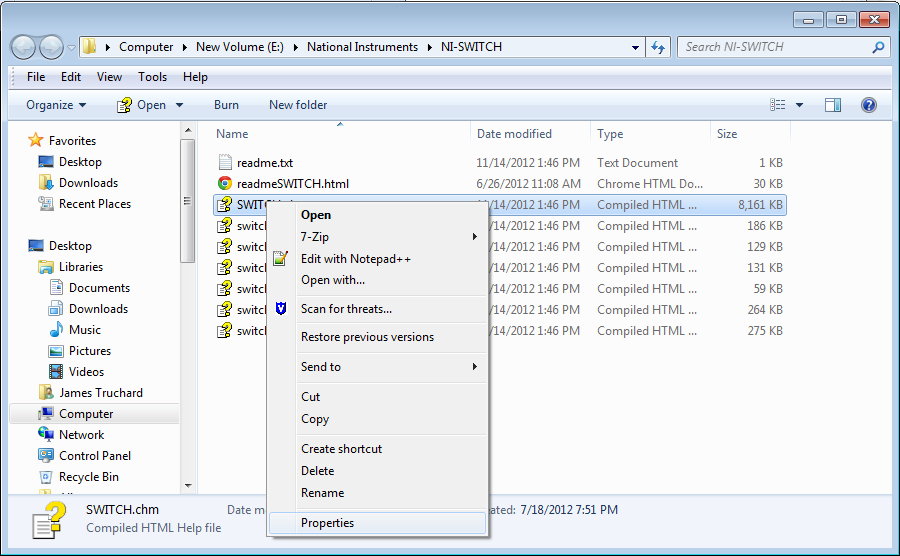The height and width of the screenshot is (556, 900).
Task: Open Network in navigation pane
Action: point(82,435)
